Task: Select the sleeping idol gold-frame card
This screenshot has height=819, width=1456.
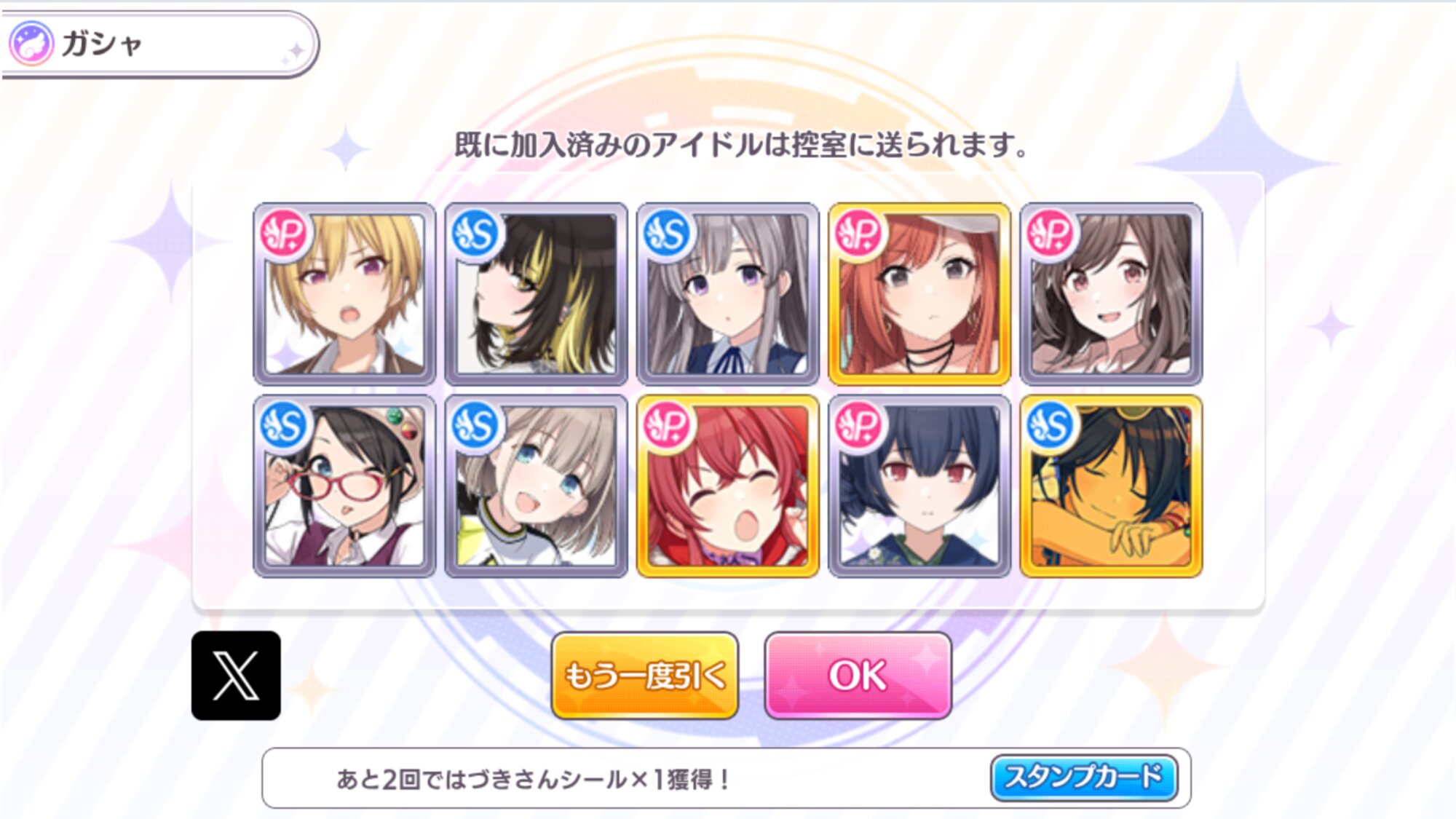Action: [1111, 486]
